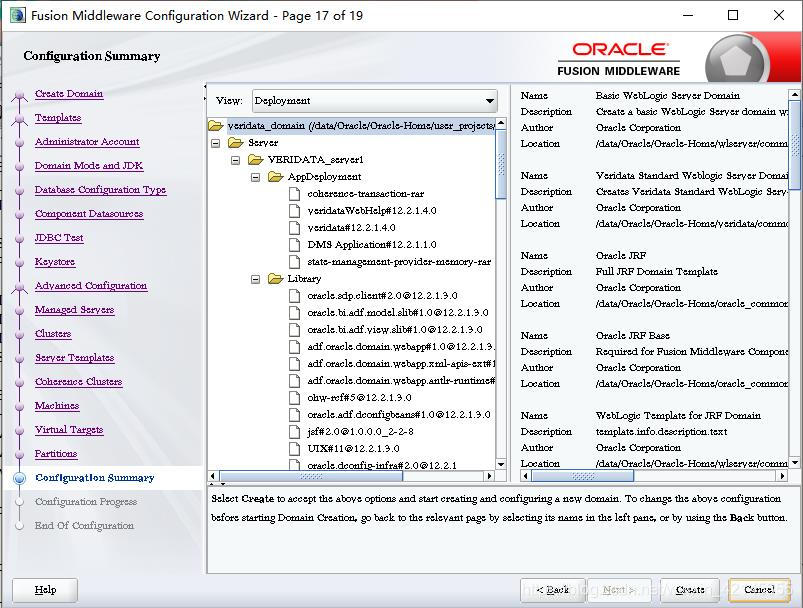
Task: Click 'Oracle JRF Base' name value
Action: click(632, 336)
